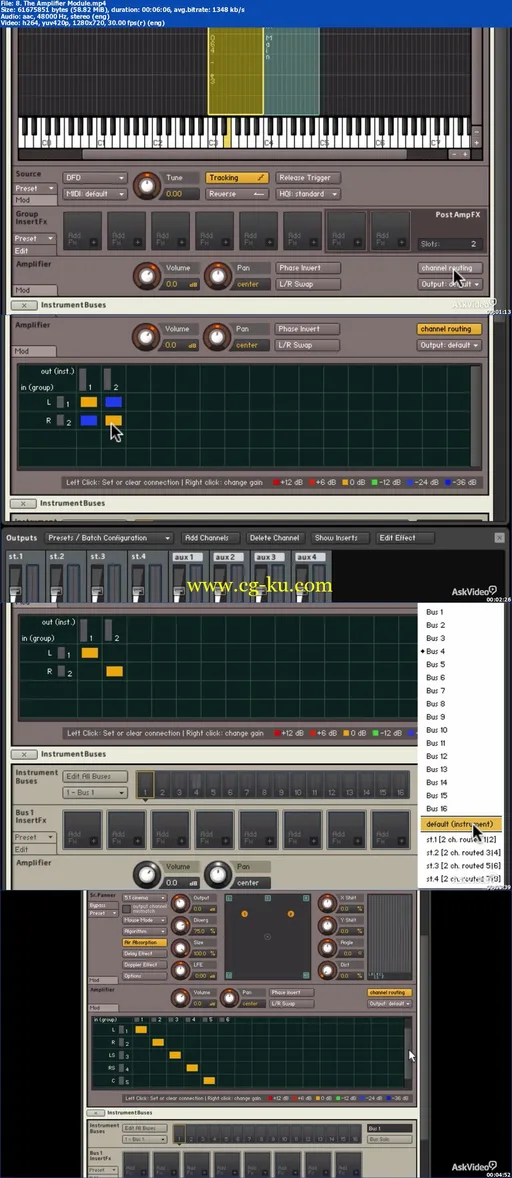The image size is (512, 1178).
Task: Open the Source Preset dropdown
Action: tap(36, 189)
